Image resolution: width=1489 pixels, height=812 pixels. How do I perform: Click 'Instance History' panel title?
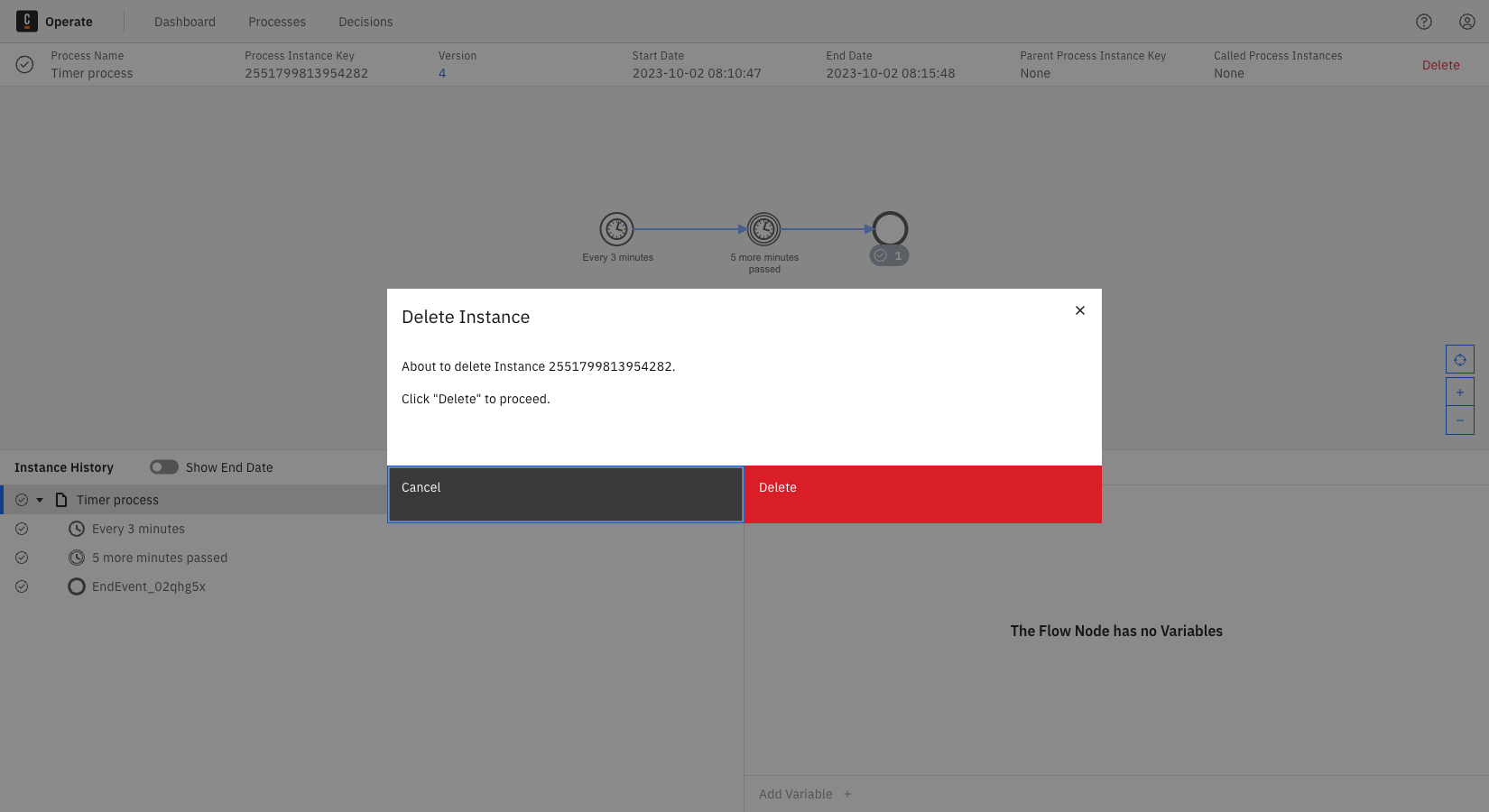point(64,467)
